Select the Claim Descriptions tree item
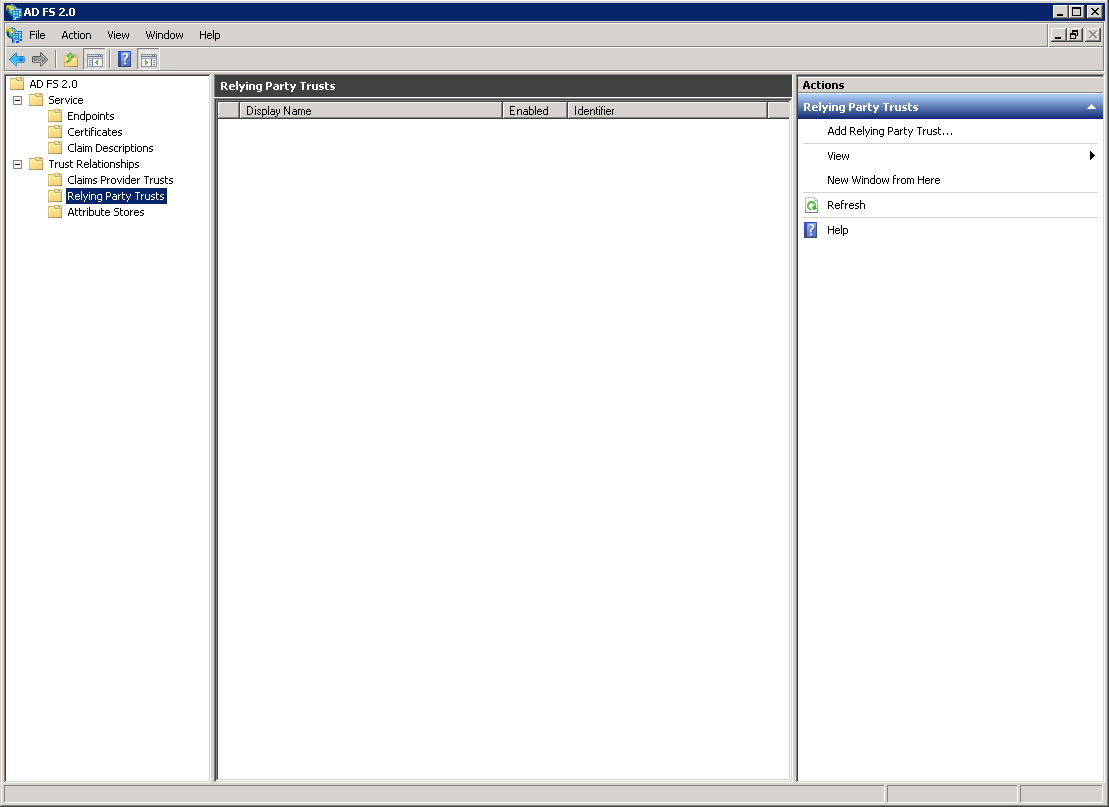The height and width of the screenshot is (807, 1109). [110, 148]
